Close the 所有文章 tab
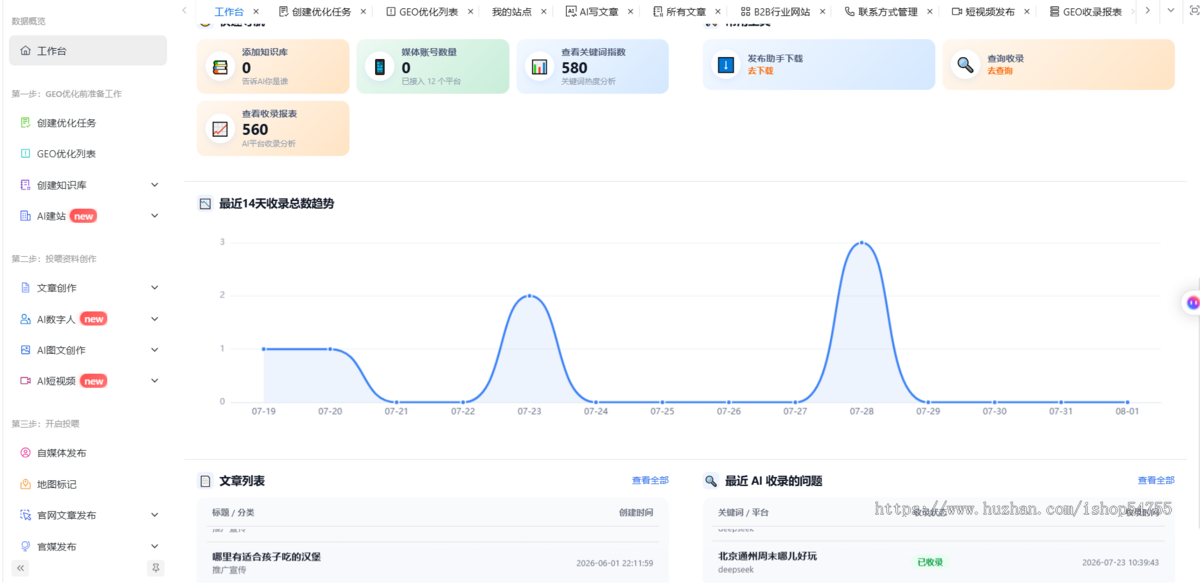 (718, 12)
